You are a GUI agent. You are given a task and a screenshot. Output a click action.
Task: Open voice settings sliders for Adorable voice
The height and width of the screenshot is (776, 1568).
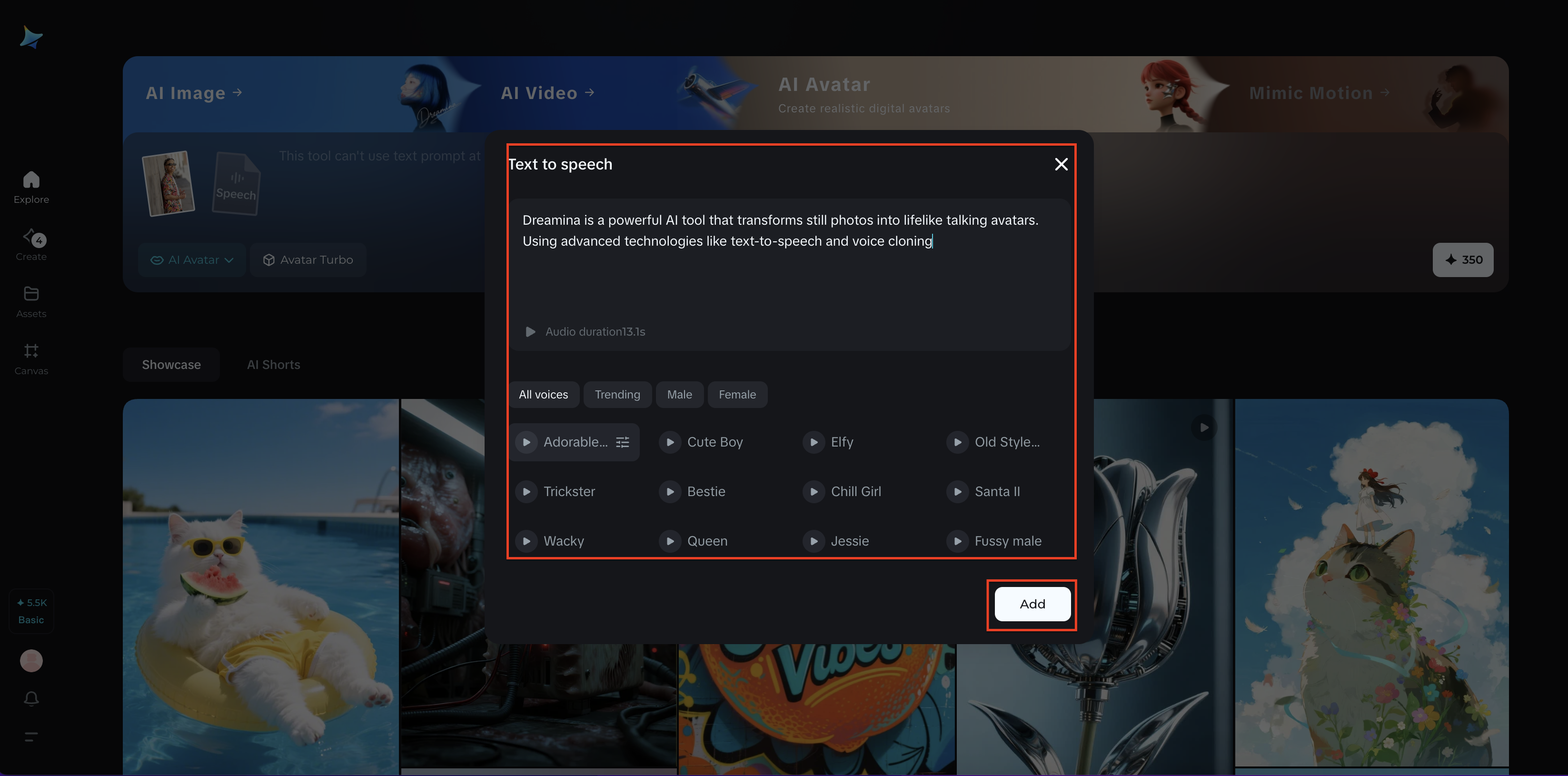click(x=622, y=442)
